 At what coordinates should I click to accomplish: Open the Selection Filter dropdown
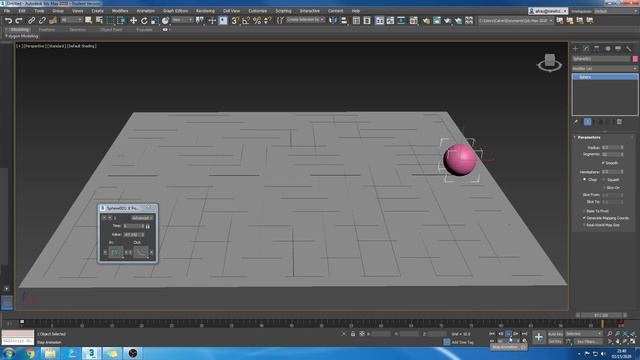[71, 20]
